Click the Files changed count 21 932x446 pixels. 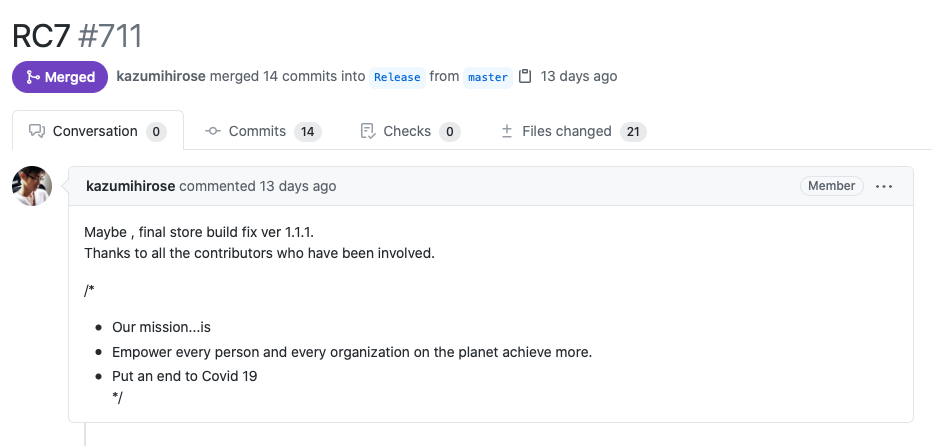(x=633, y=131)
